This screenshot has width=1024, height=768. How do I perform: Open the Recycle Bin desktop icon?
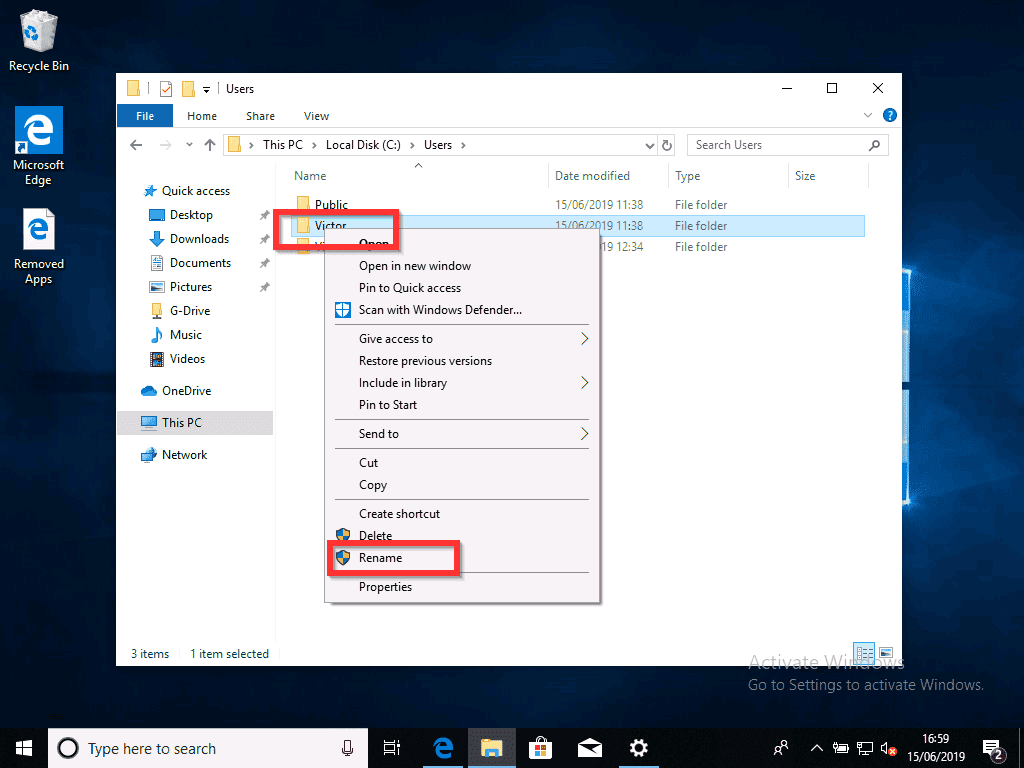point(39,42)
